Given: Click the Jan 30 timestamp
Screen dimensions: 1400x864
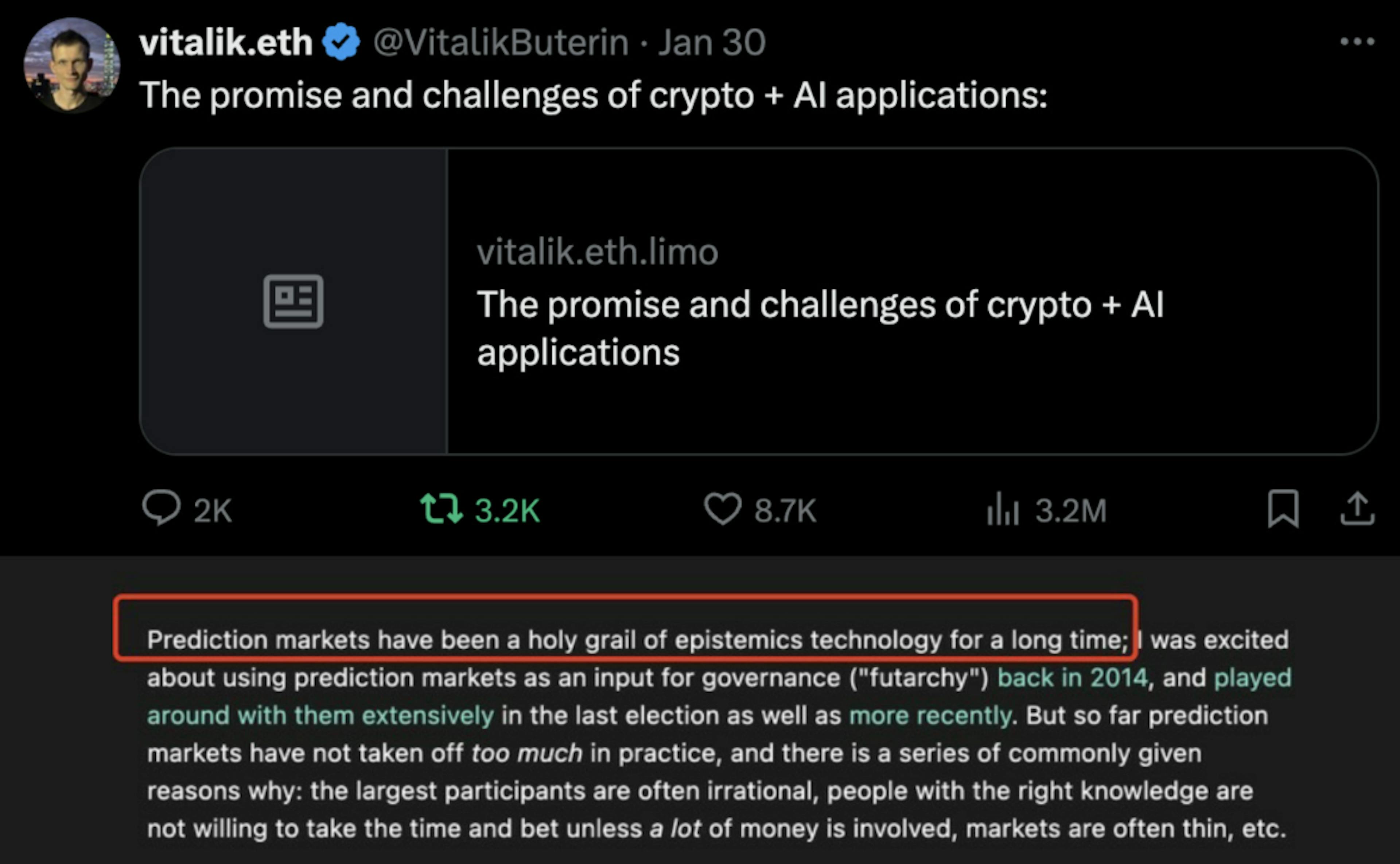Looking at the screenshot, I should 711,42.
